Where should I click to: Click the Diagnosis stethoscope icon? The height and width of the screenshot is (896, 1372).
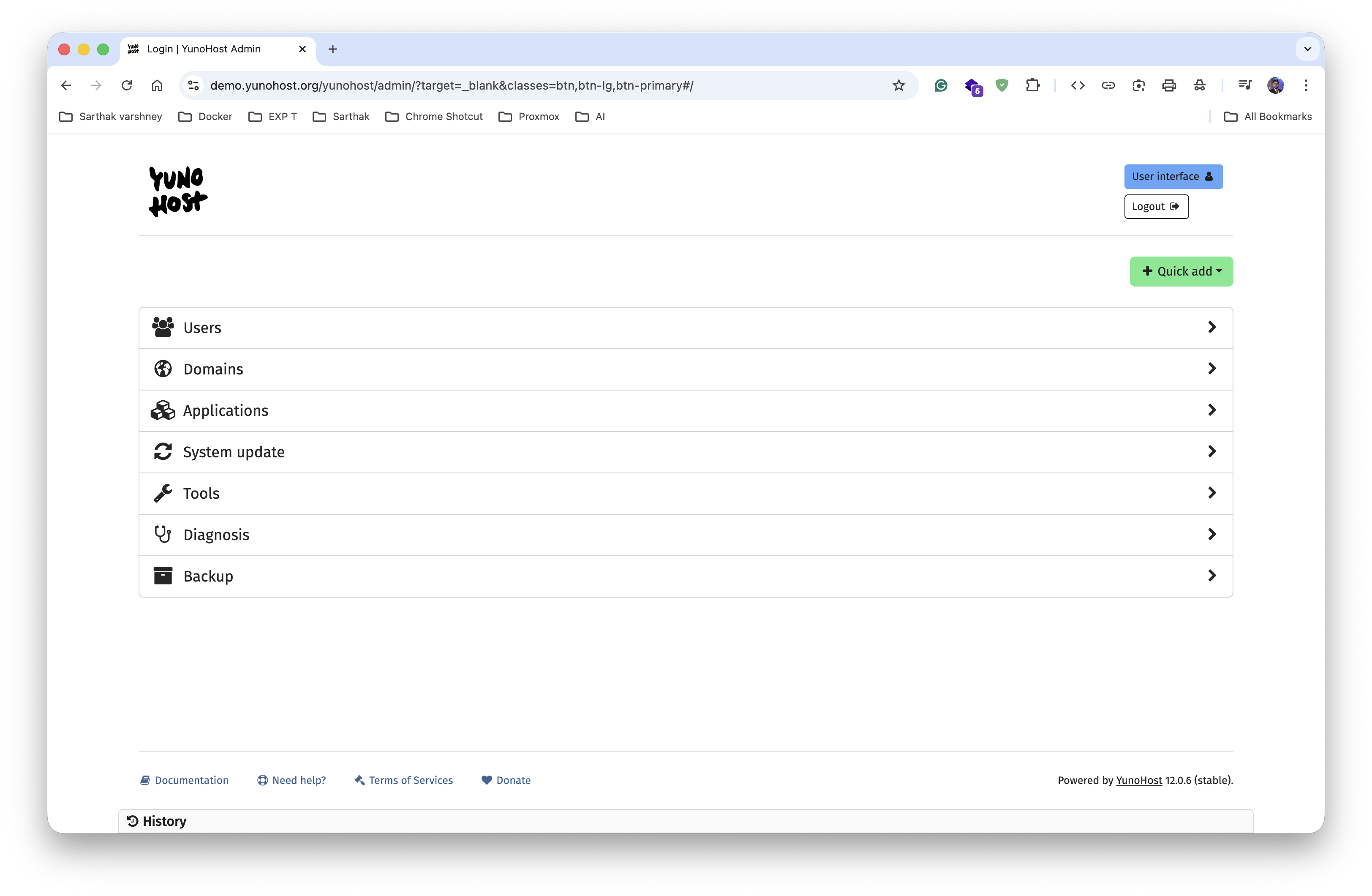(x=163, y=534)
